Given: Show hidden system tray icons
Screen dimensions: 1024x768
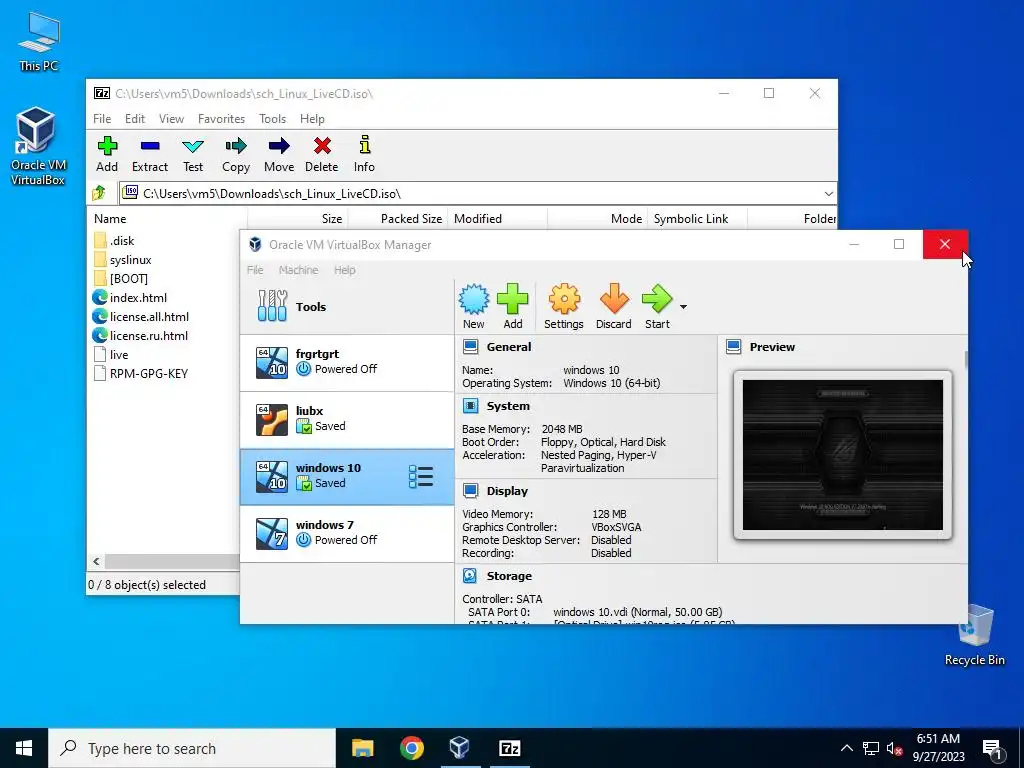Looking at the screenshot, I should (846, 748).
